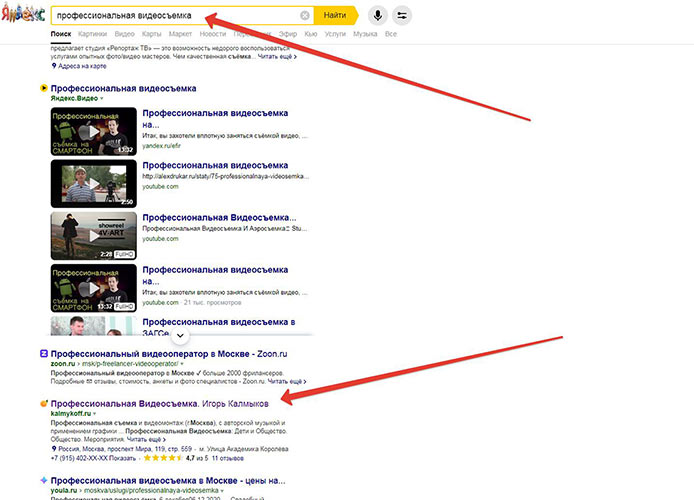Click Читать ещё in Zoon.ru snippet
694x500 pixels.
287,381
